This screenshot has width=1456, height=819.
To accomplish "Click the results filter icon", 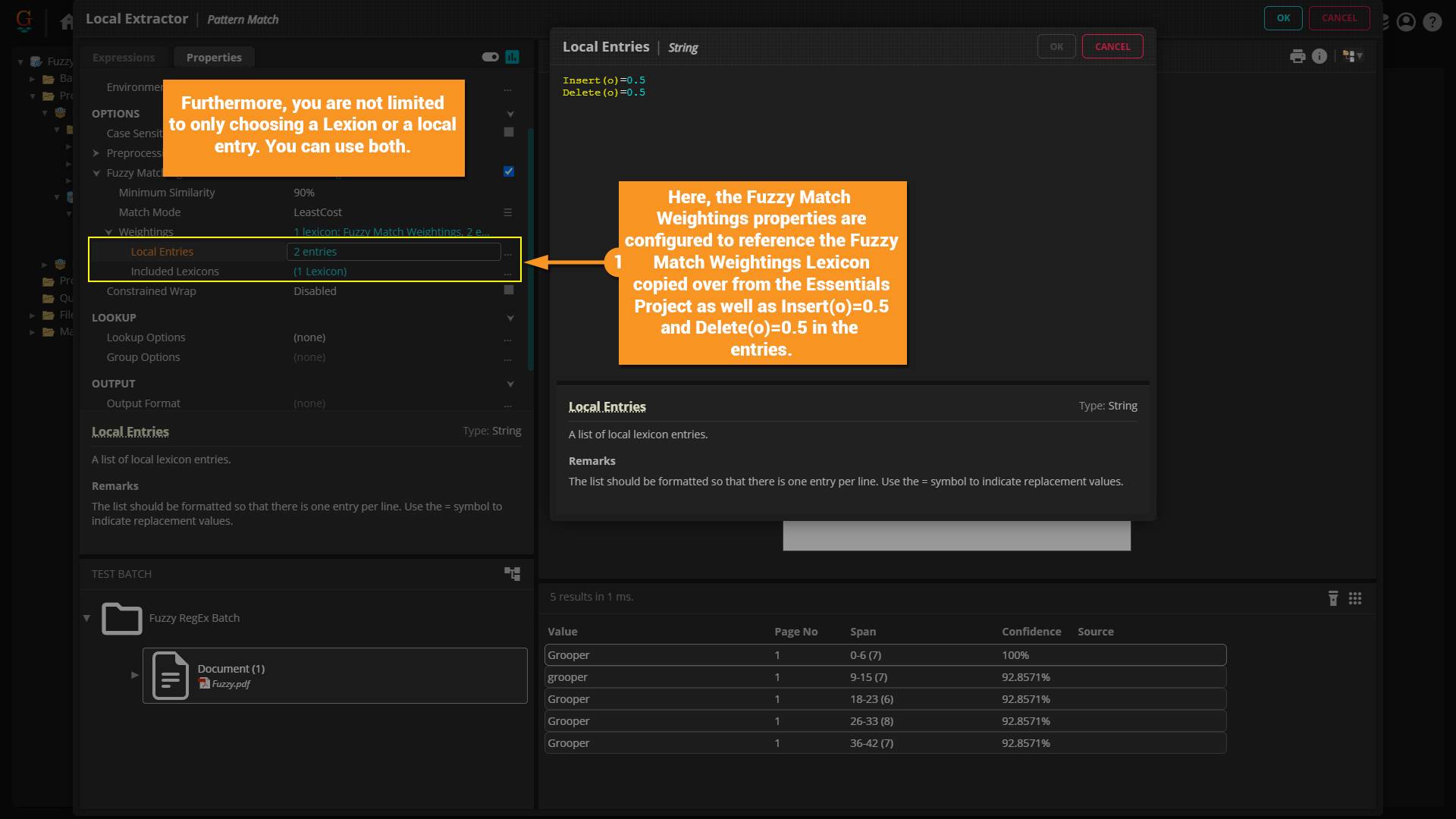I will point(1333,598).
